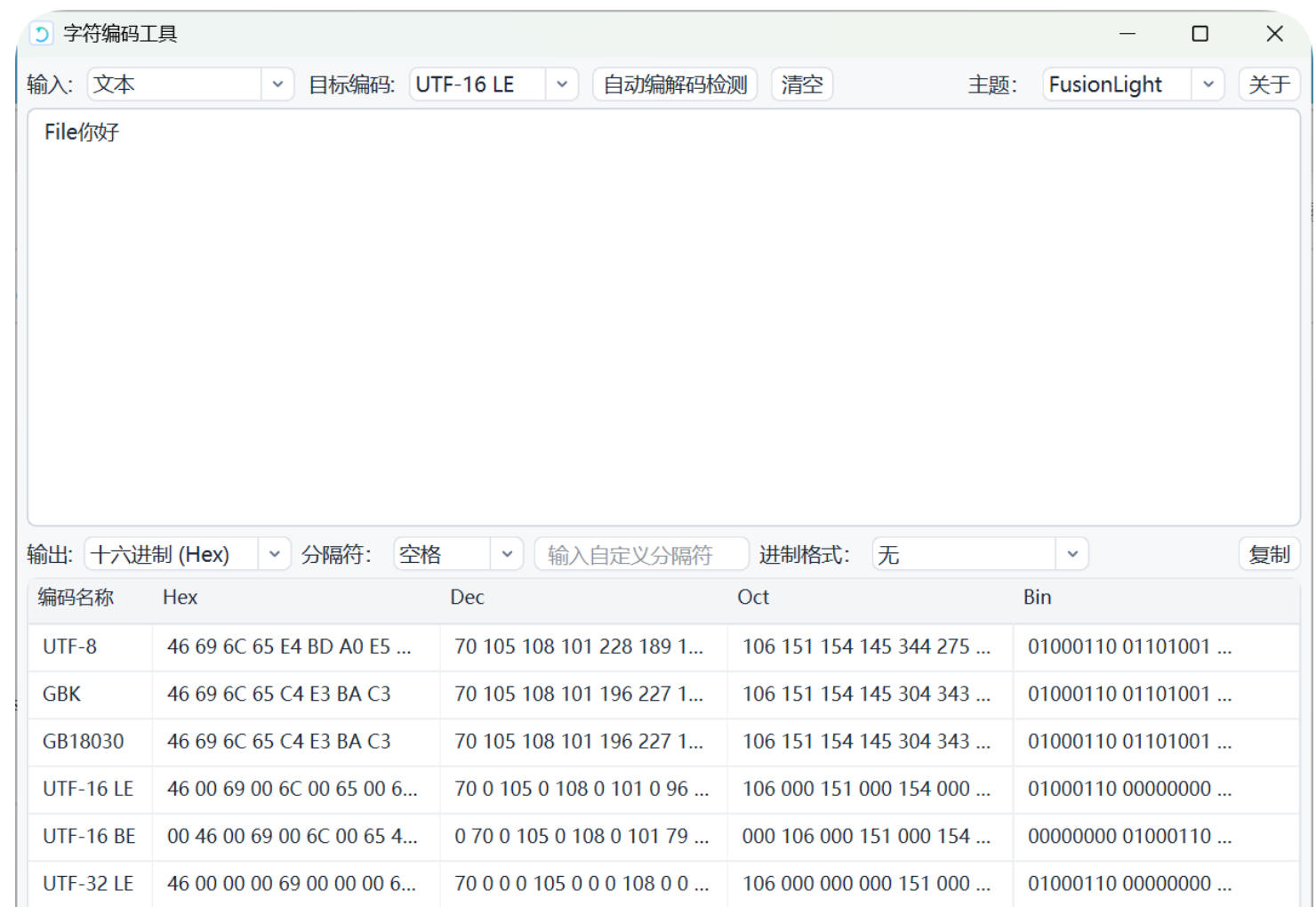Click the custom separator input field

point(640,555)
